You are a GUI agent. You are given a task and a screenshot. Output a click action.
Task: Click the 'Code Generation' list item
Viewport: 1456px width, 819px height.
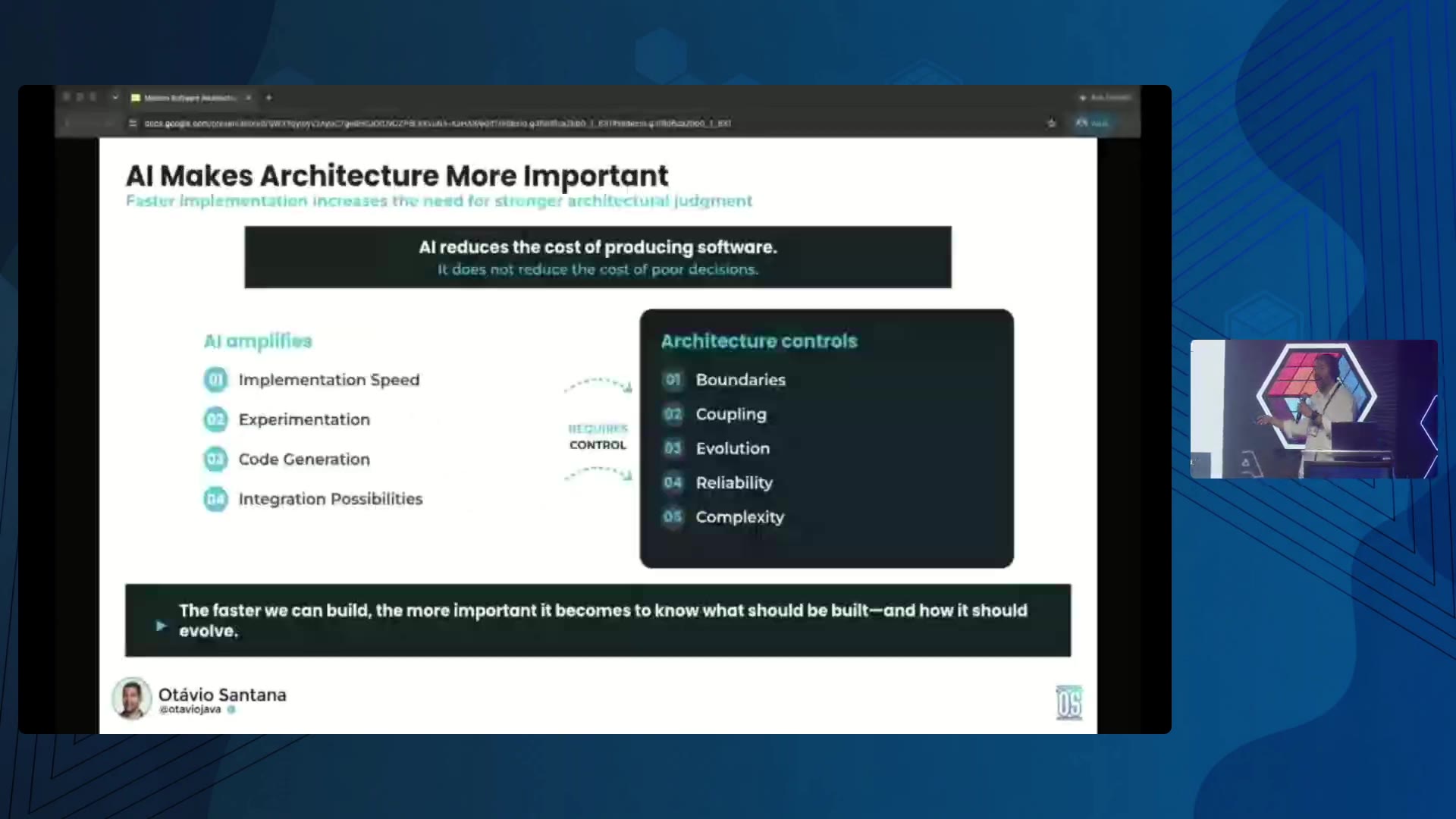coord(304,459)
